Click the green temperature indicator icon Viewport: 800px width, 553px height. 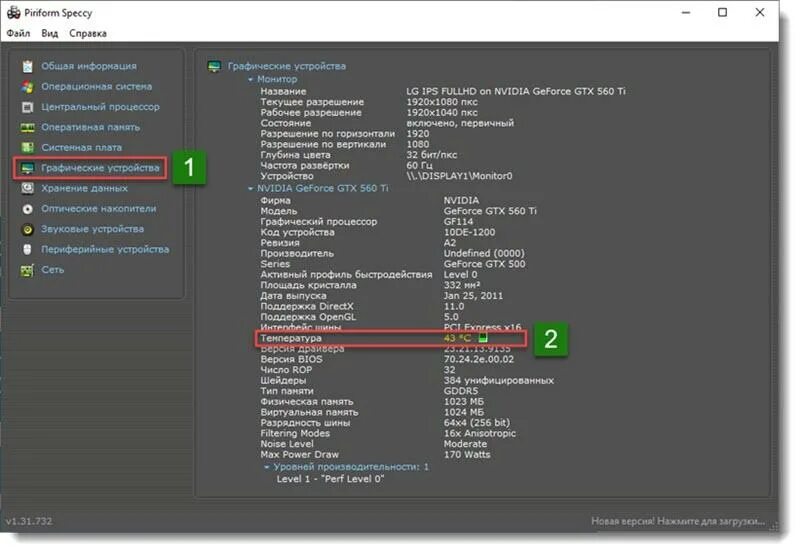click(483, 338)
